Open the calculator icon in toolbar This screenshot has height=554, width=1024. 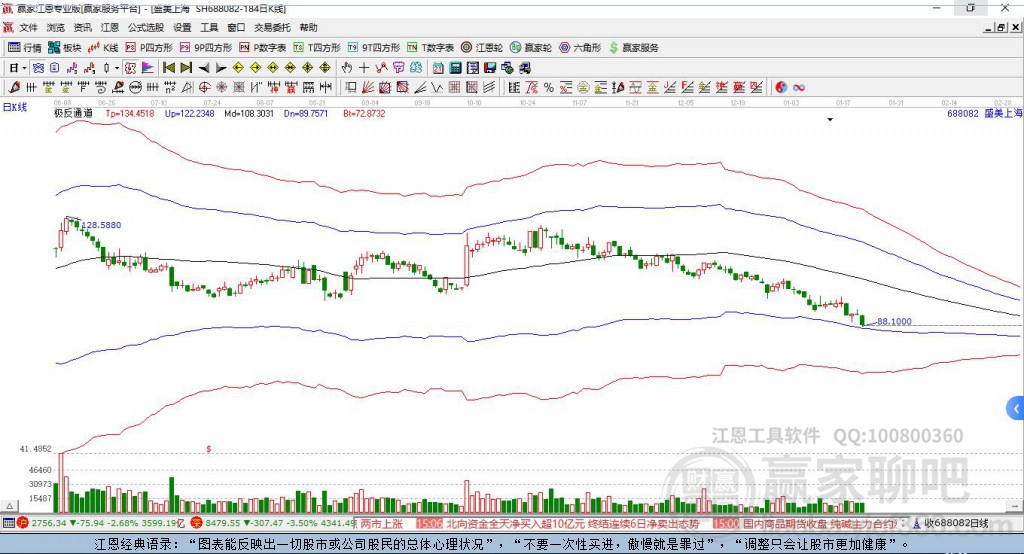456,68
